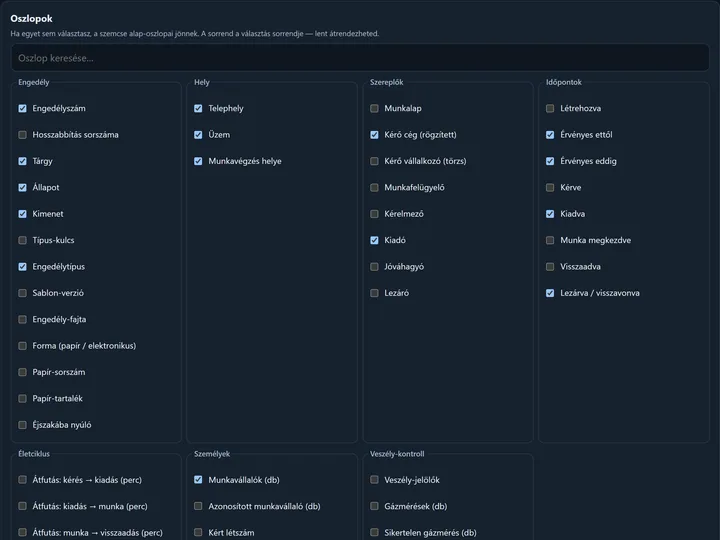Select the Jóváhagyó checkbox

point(374,267)
